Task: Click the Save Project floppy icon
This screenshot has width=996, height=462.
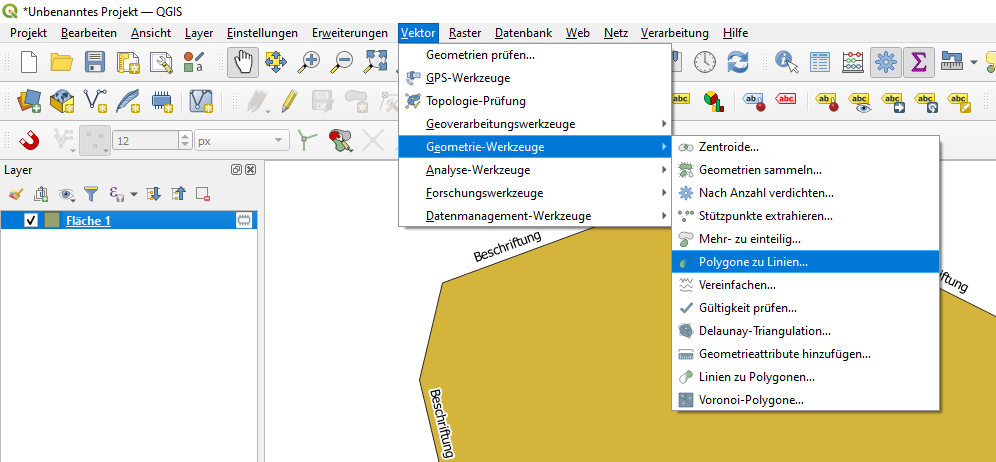Action: 95,62
